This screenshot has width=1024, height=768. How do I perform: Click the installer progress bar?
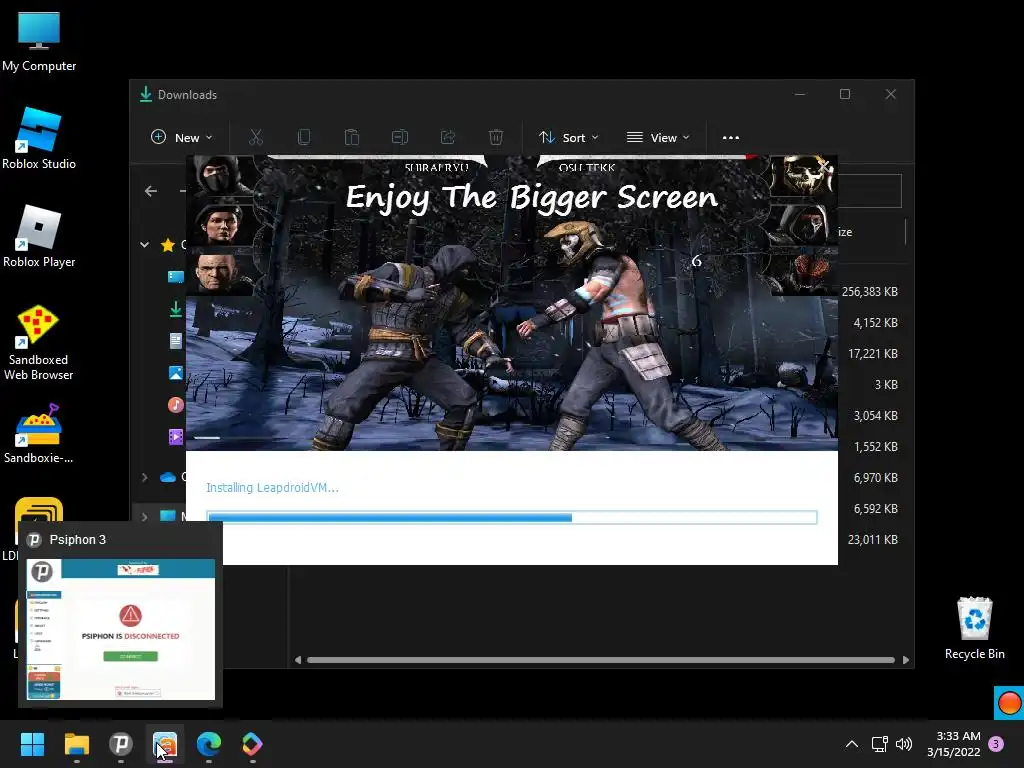[511, 517]
